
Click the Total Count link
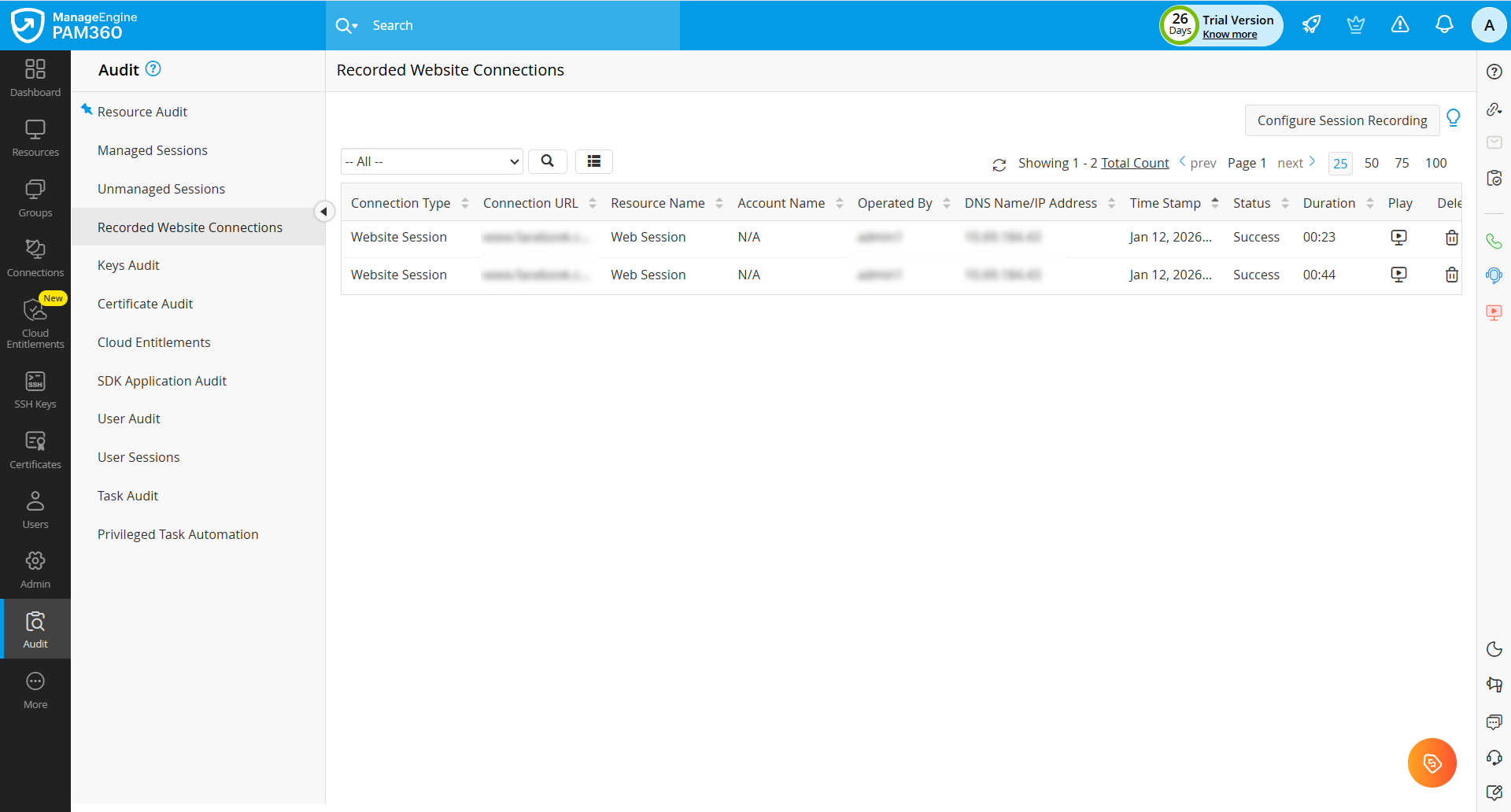pyautogui.click(x=1134, y=163)
